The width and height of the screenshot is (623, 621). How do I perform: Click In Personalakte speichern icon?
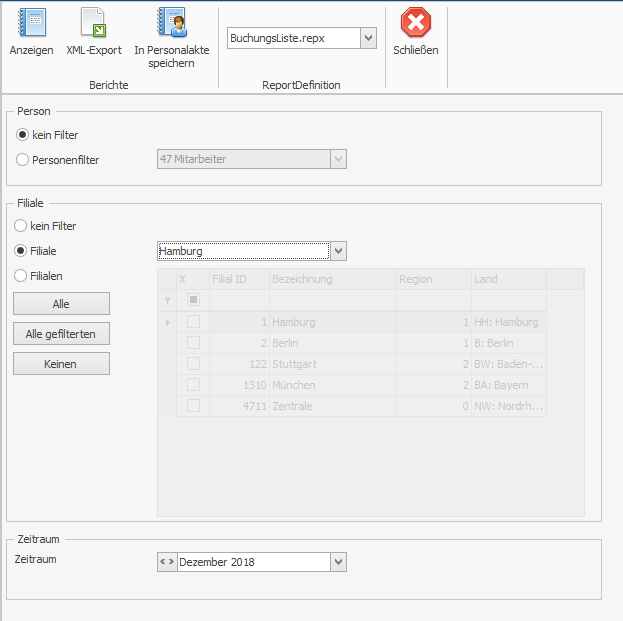171,23
